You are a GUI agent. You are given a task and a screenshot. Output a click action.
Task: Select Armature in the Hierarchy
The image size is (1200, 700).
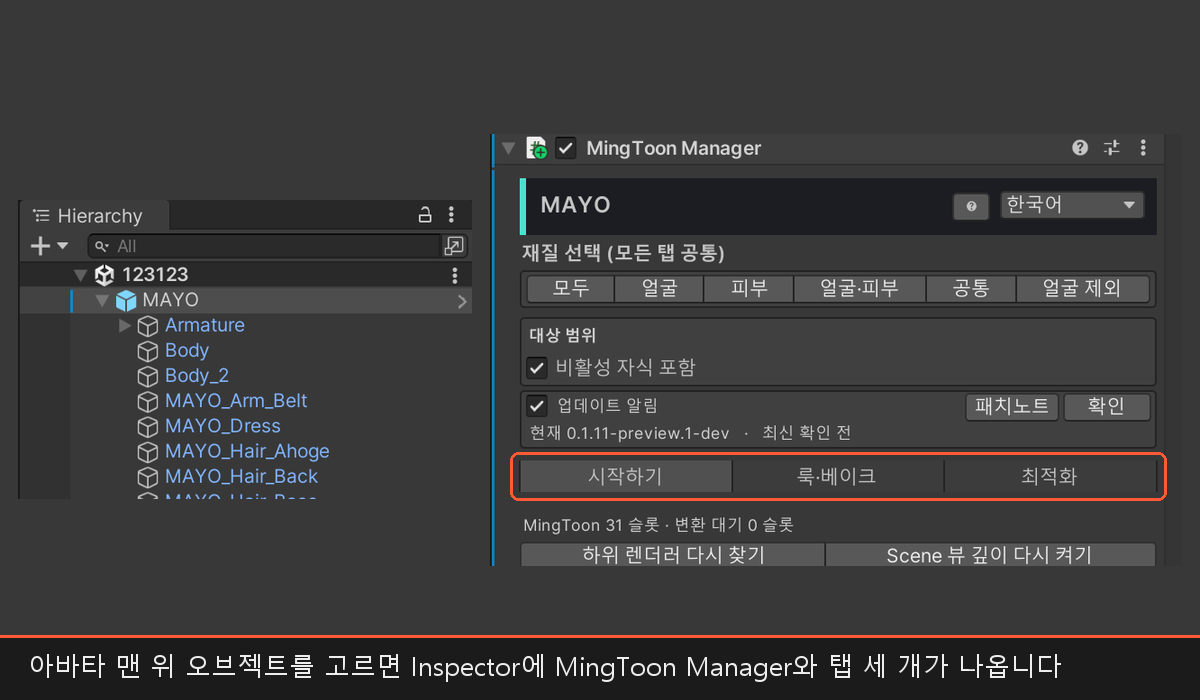(x=205, y=326)
